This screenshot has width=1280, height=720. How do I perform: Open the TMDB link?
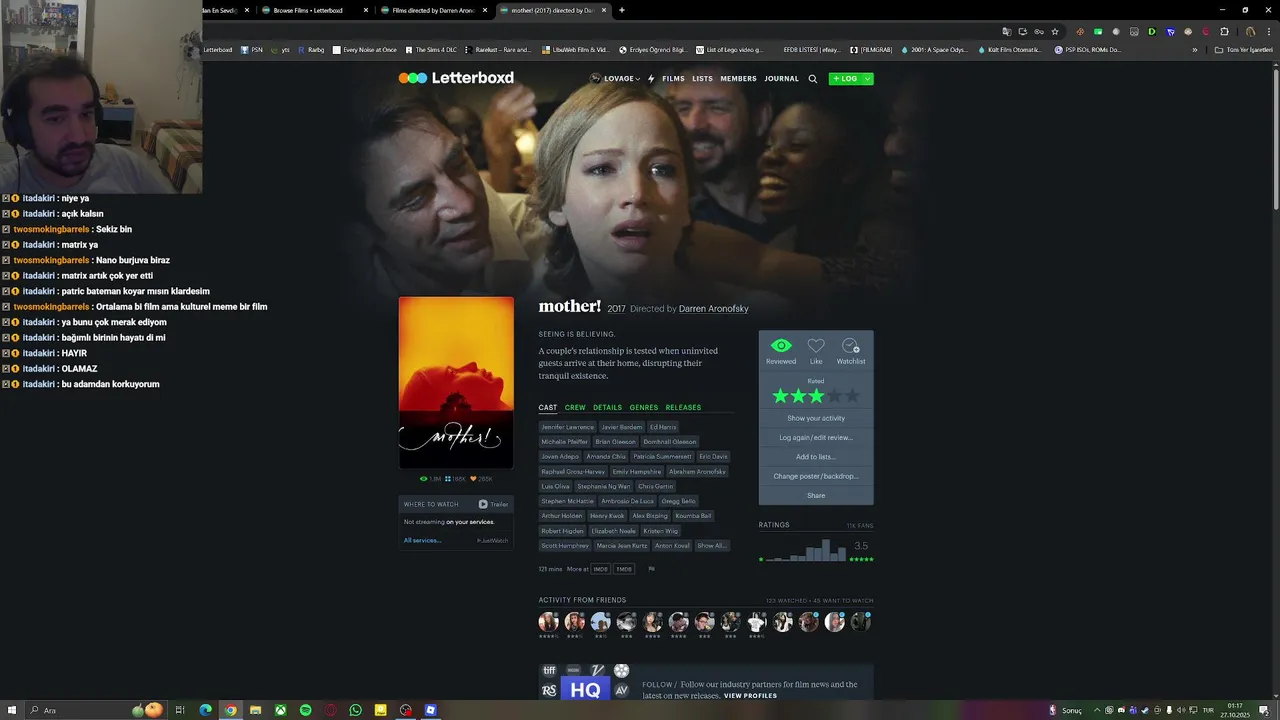coord(624,569)
